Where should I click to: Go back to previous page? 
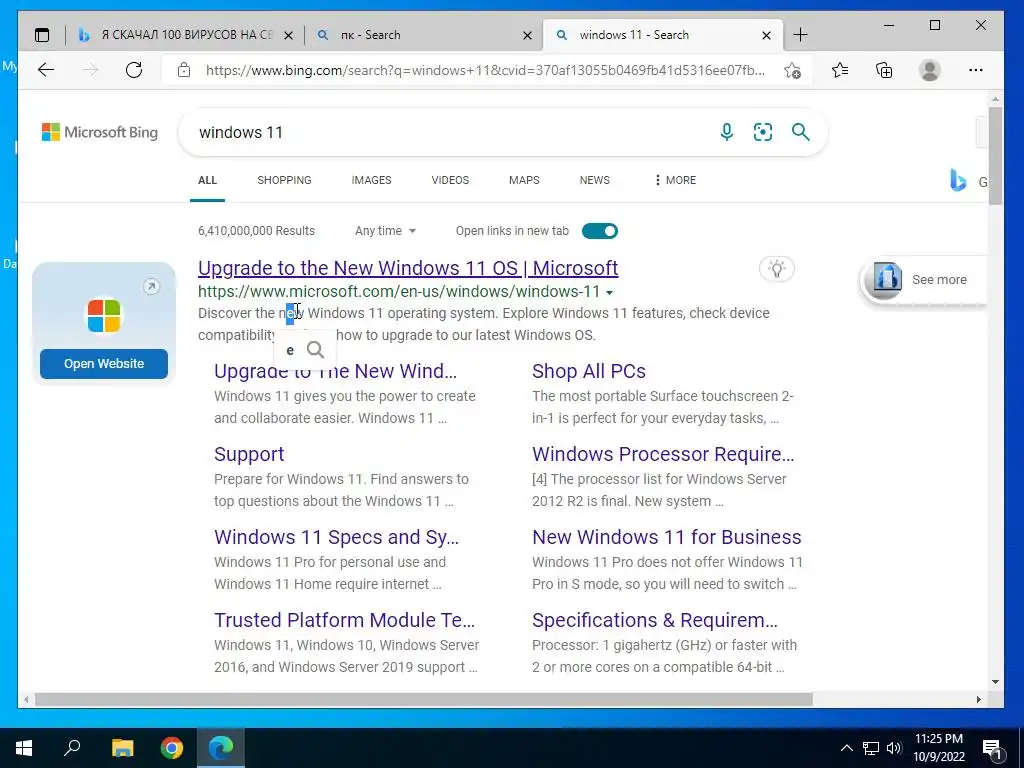click(x=46, y=70)
